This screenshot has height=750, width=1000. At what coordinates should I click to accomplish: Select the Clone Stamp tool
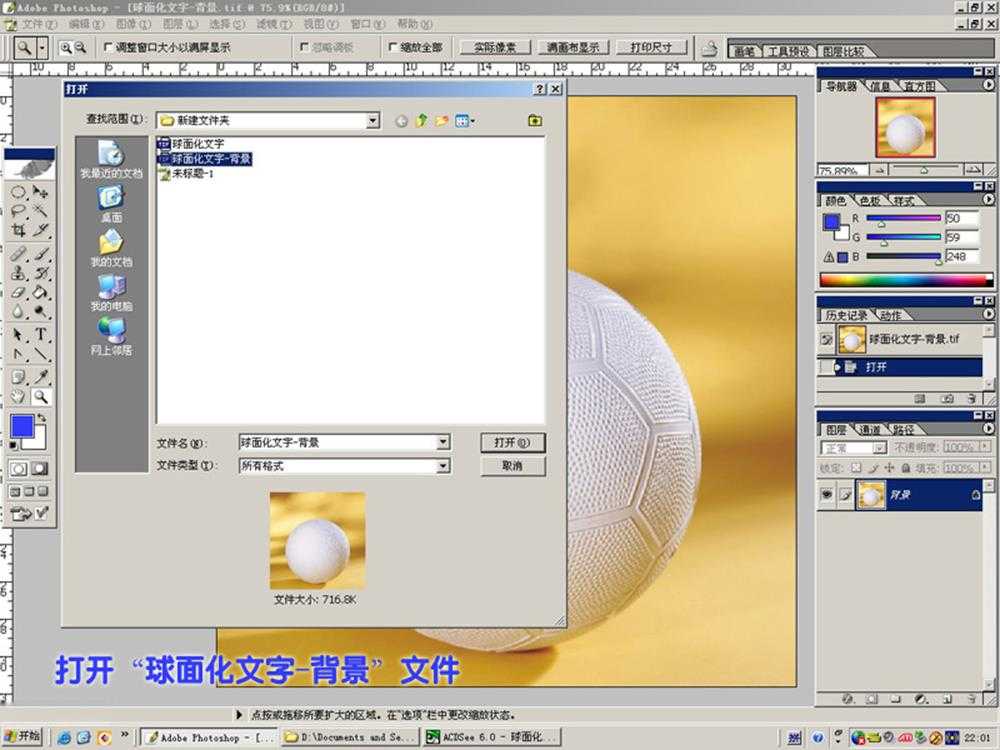[x=18, y=273]
